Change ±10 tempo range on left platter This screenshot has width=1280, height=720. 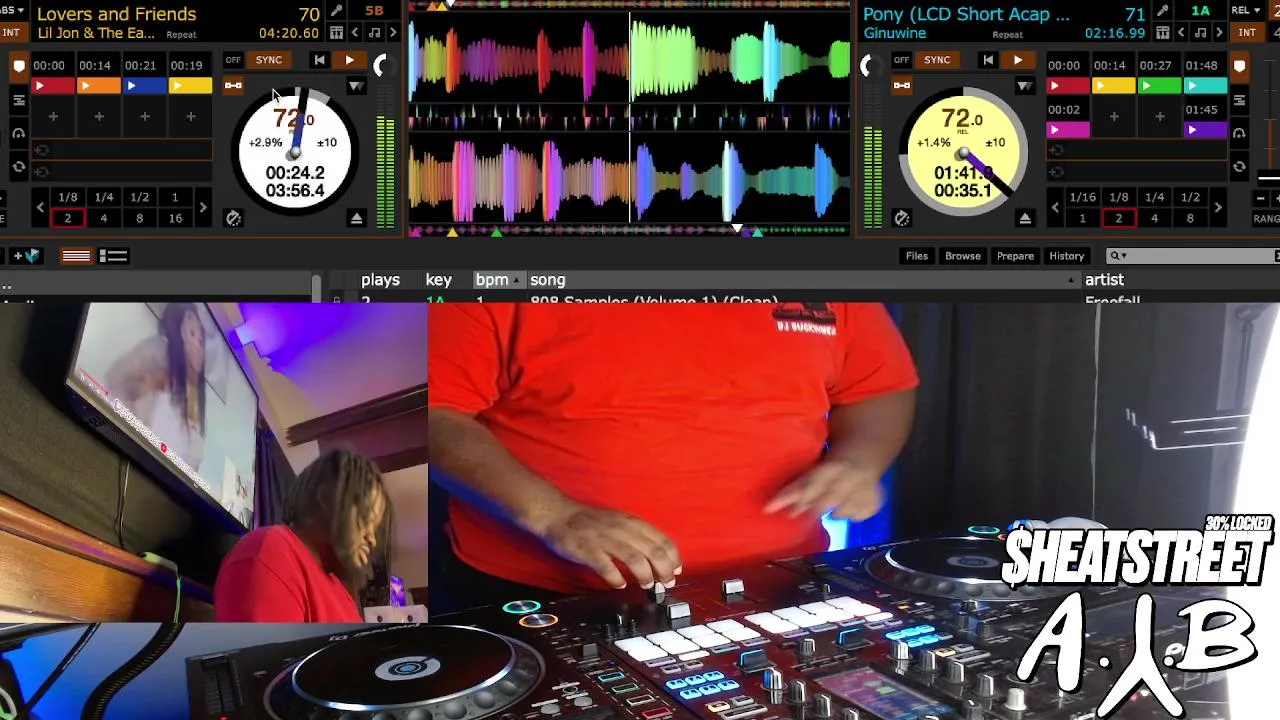[326, 142]
